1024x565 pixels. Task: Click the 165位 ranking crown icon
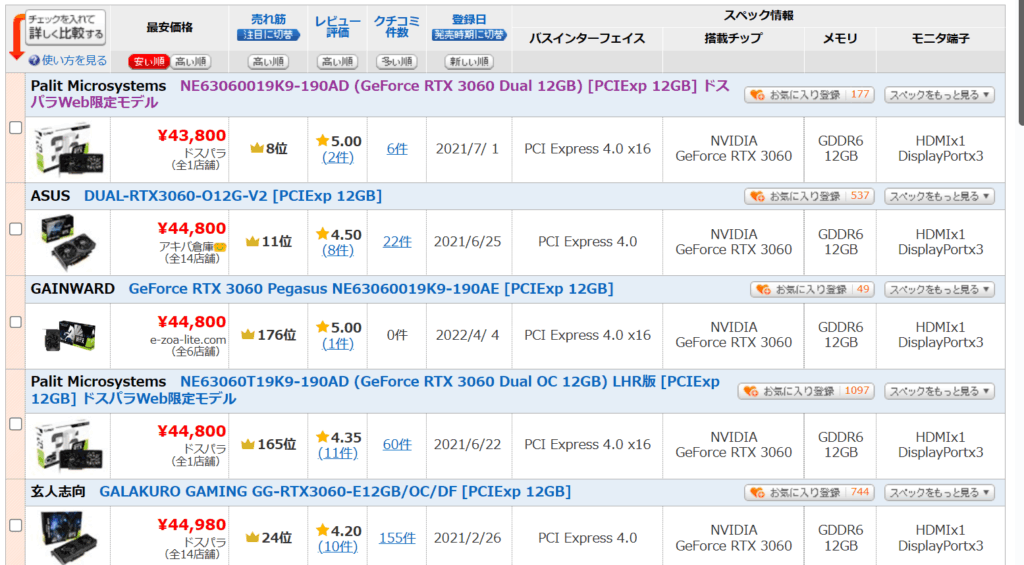(248, 444)
